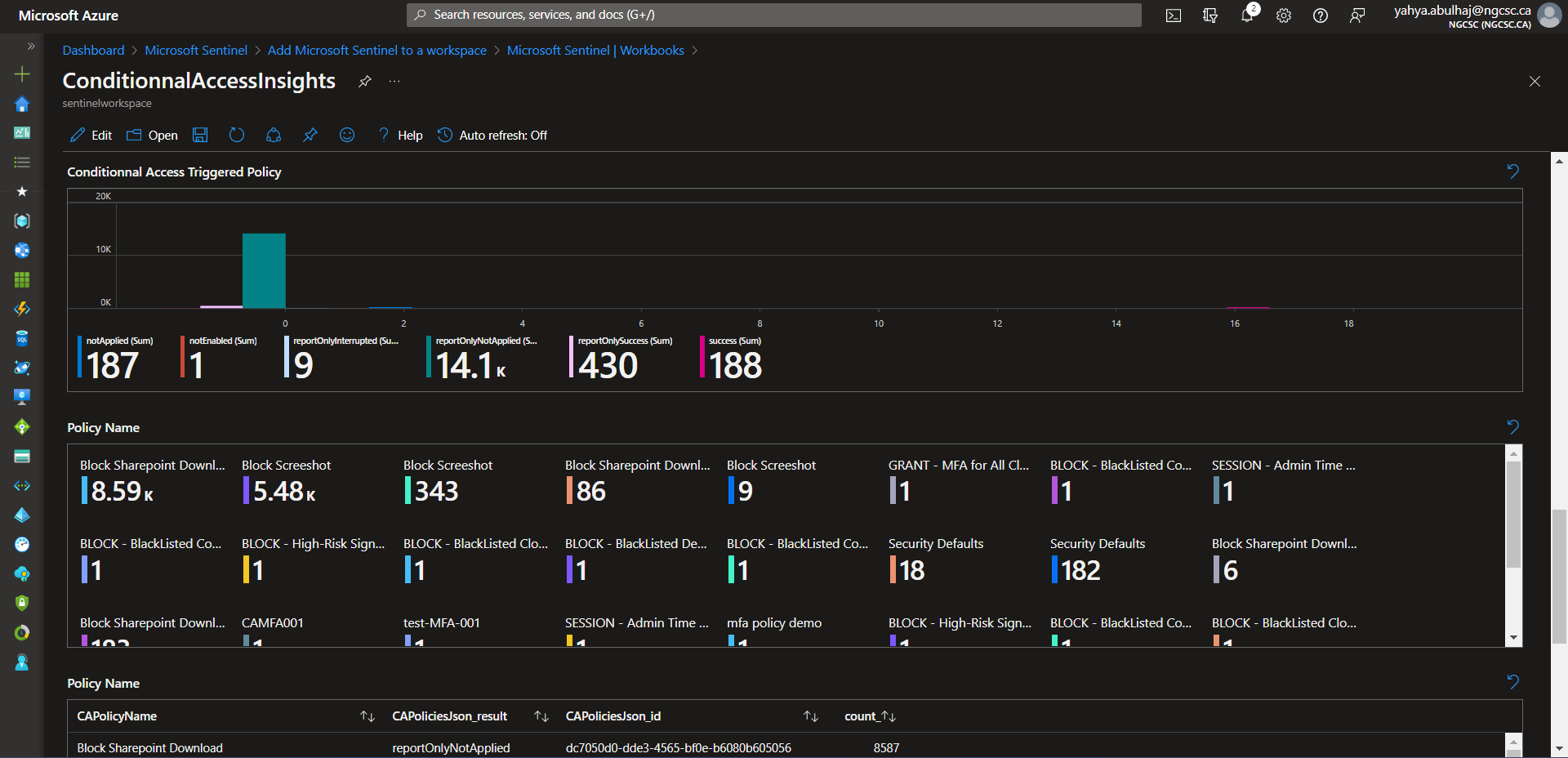Send feedback with smiley face icon
The height and width of the screenshot is (758, 1568).
tap(347, 135)
